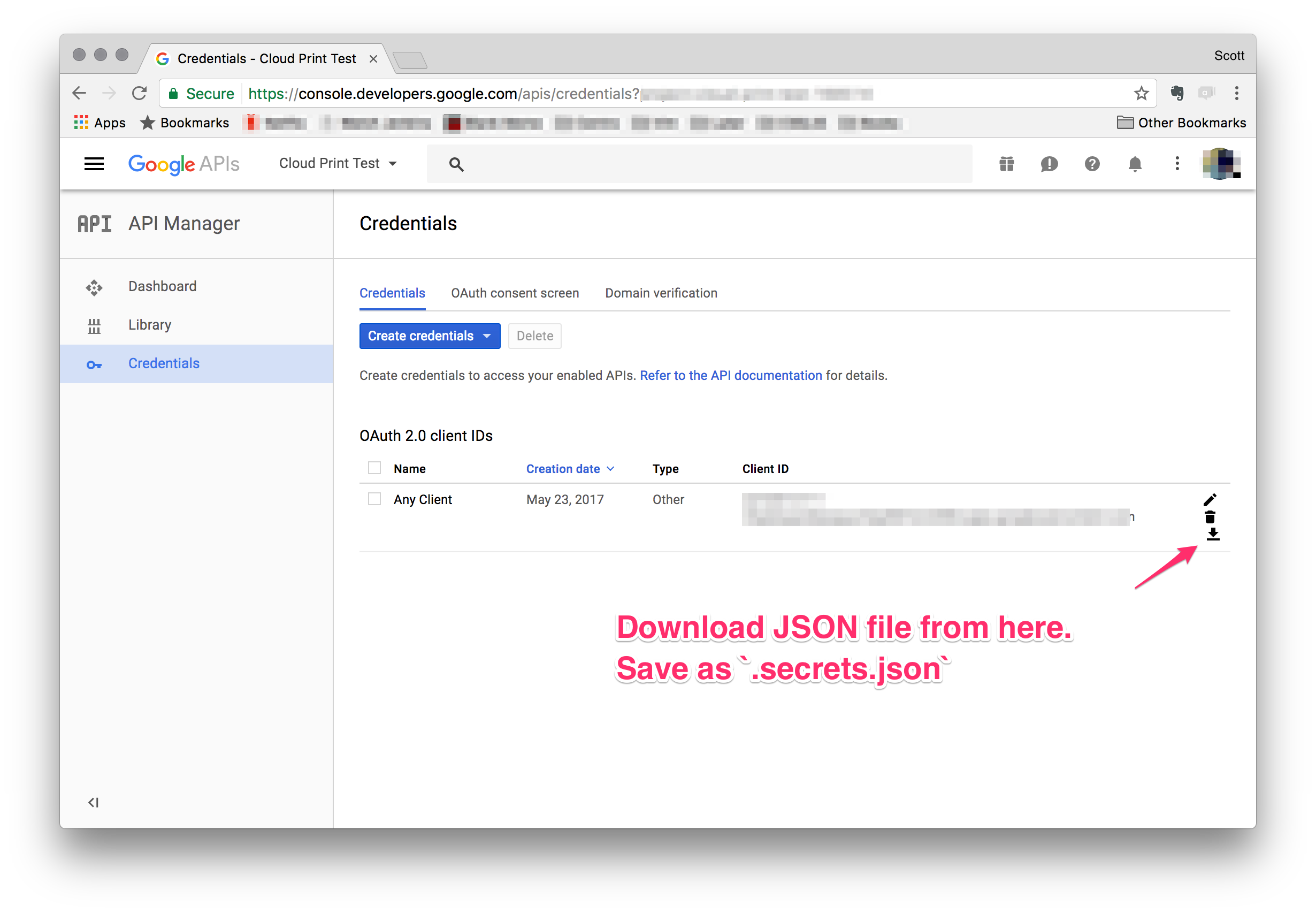
Task: Click the feedback exclamation icon
Action: coord(1049,164)
